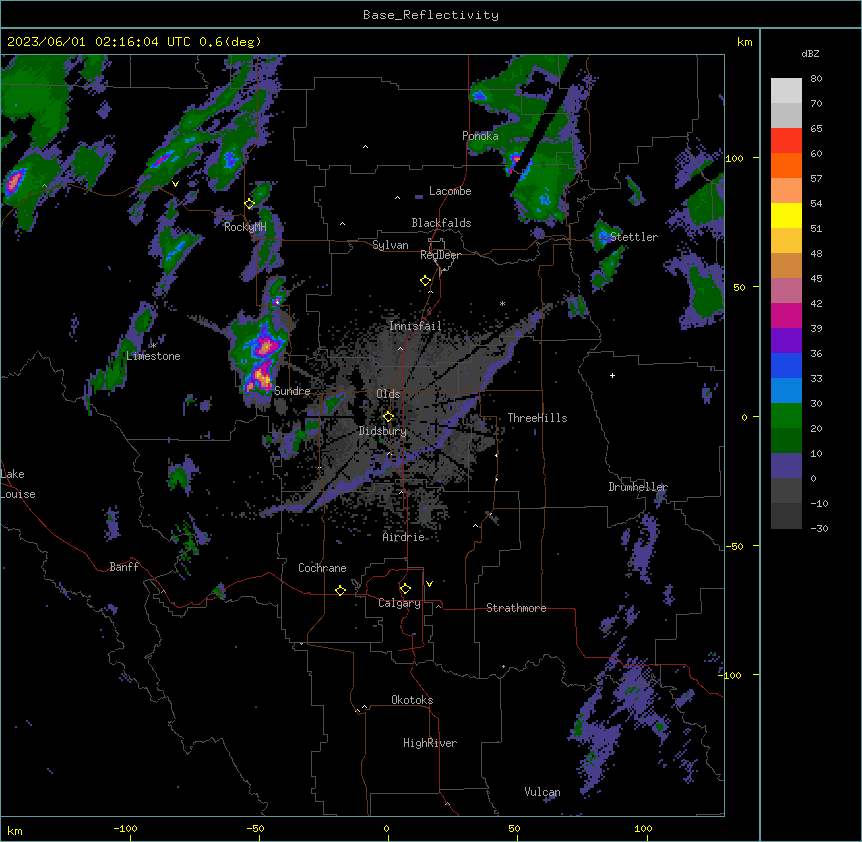Select the slate purple 0-10 dBZ legend swatch
This screenshot has width=862, height=842.
pos(786,466)
